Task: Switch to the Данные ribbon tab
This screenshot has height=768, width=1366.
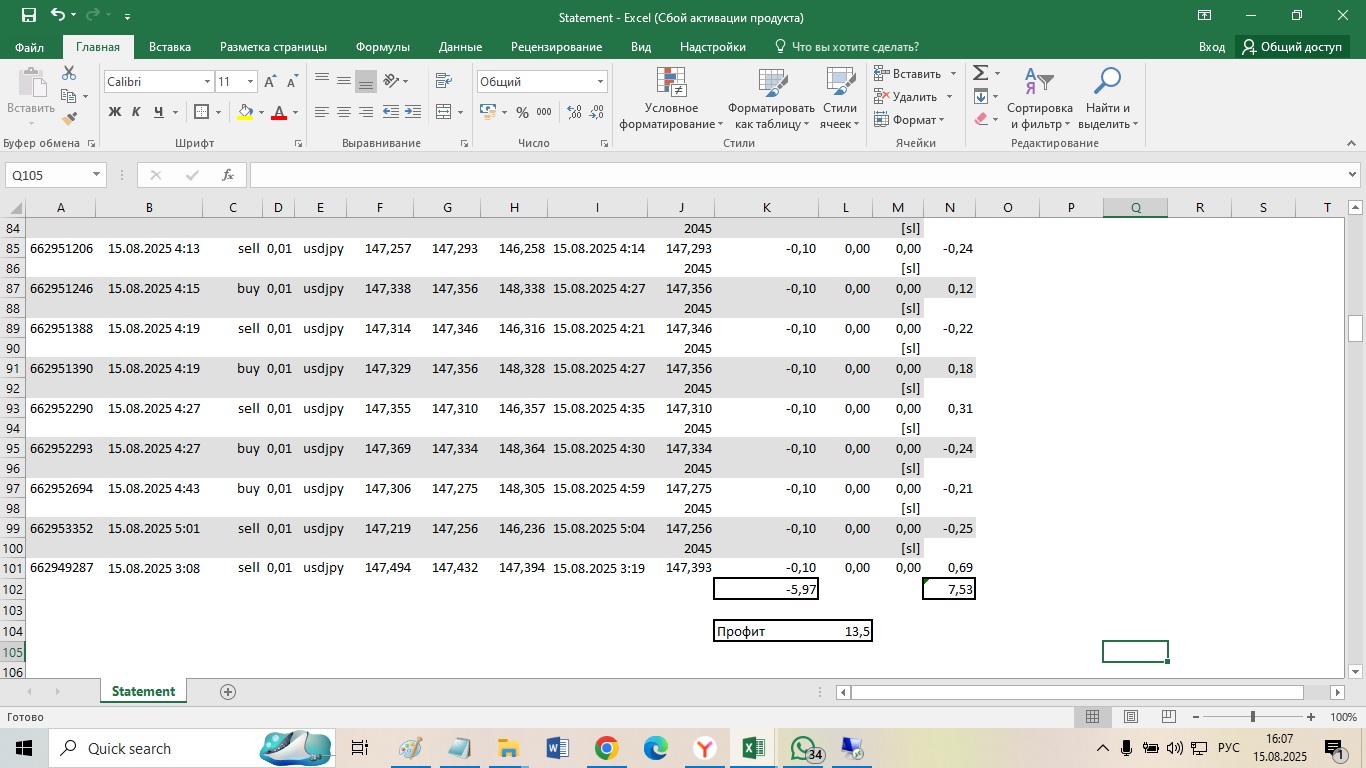Action: 460,47
